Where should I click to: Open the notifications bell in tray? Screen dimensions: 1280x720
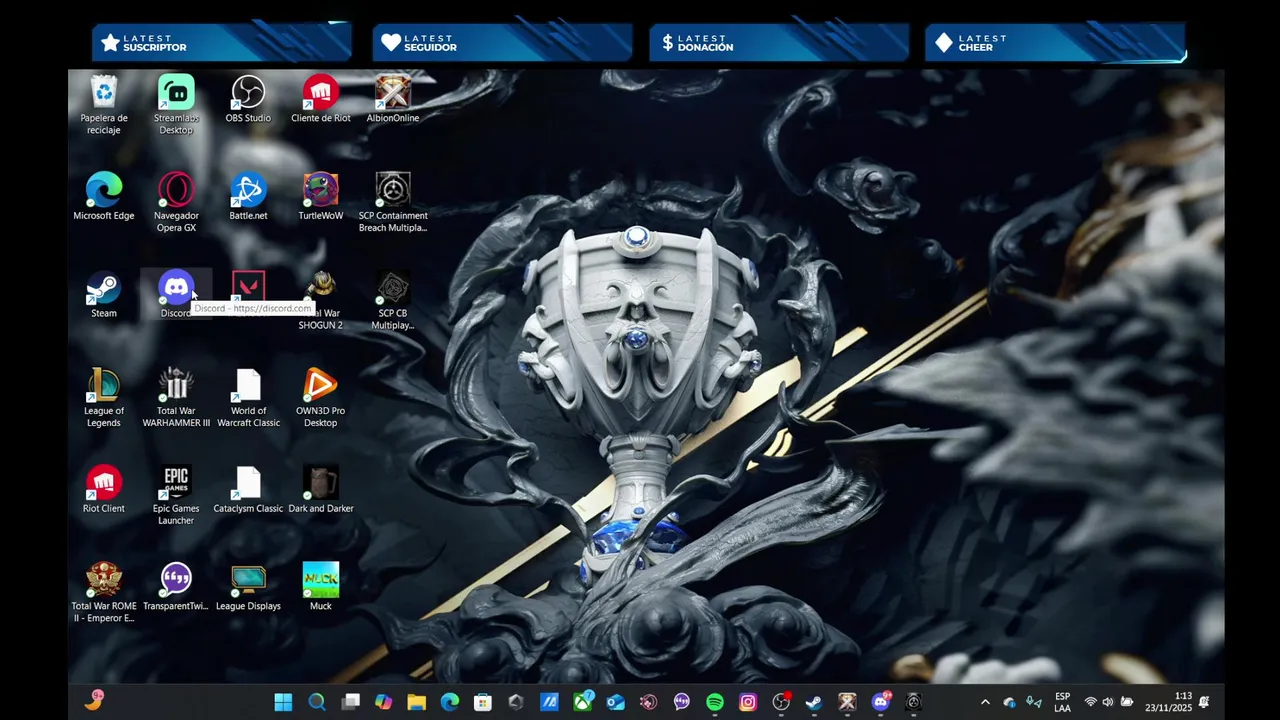point(1204,703)
